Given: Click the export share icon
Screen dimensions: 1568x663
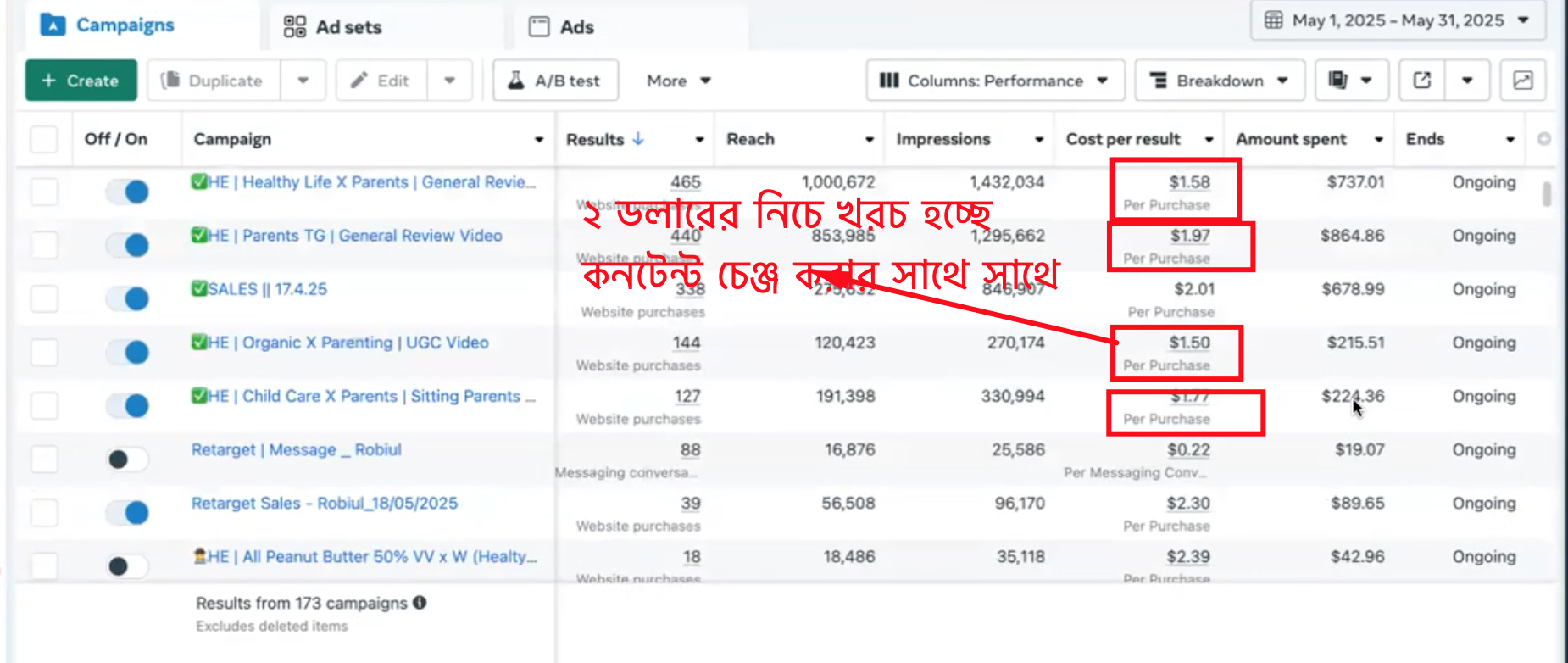Looking at the screenshot, I should tap(1422, 81).
